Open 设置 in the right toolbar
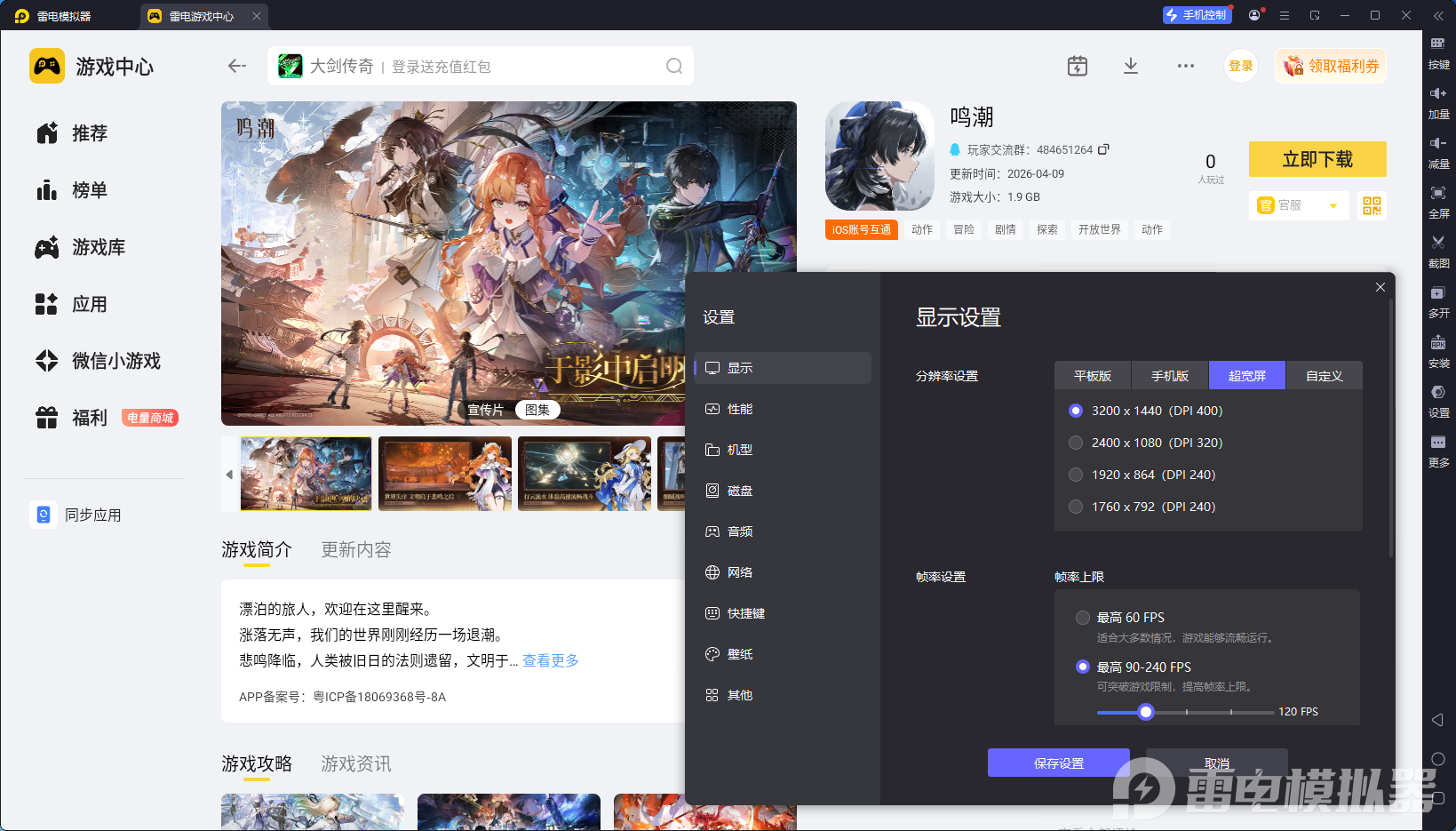This screenshot has width=1456, height=831. point(1438,402)
